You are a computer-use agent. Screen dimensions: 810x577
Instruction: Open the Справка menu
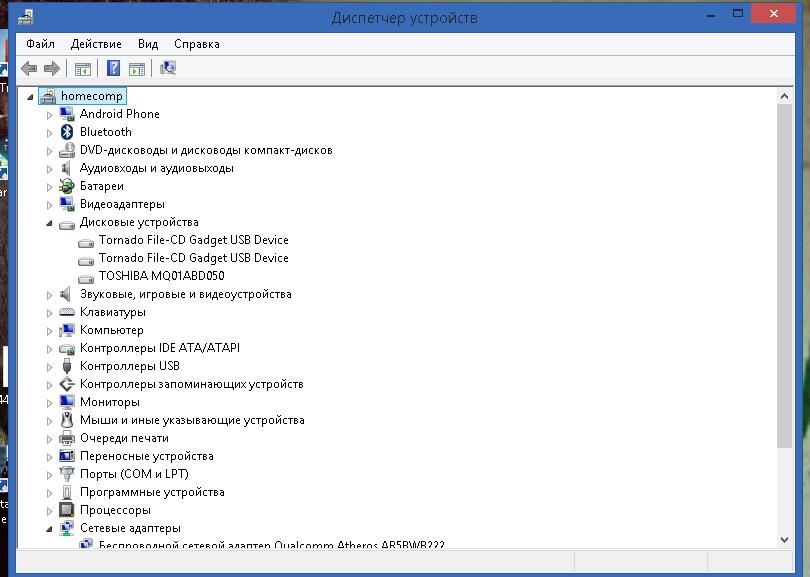click(196, 44)
